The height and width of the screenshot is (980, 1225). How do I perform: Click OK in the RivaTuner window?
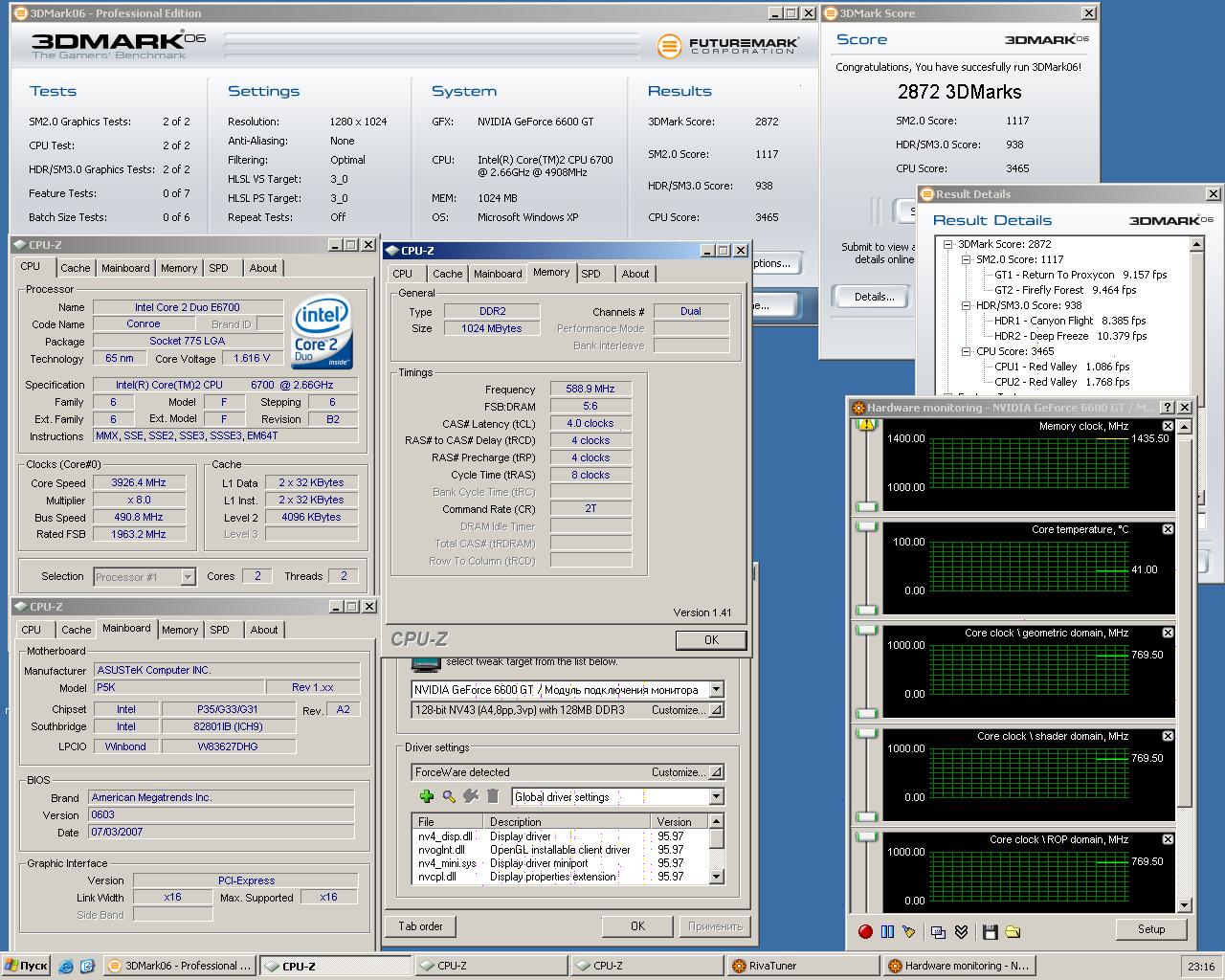point(637,926)
